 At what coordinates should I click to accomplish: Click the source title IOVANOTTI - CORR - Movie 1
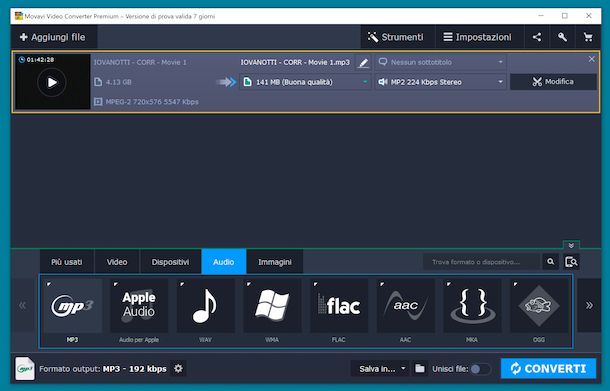(140, 62)
